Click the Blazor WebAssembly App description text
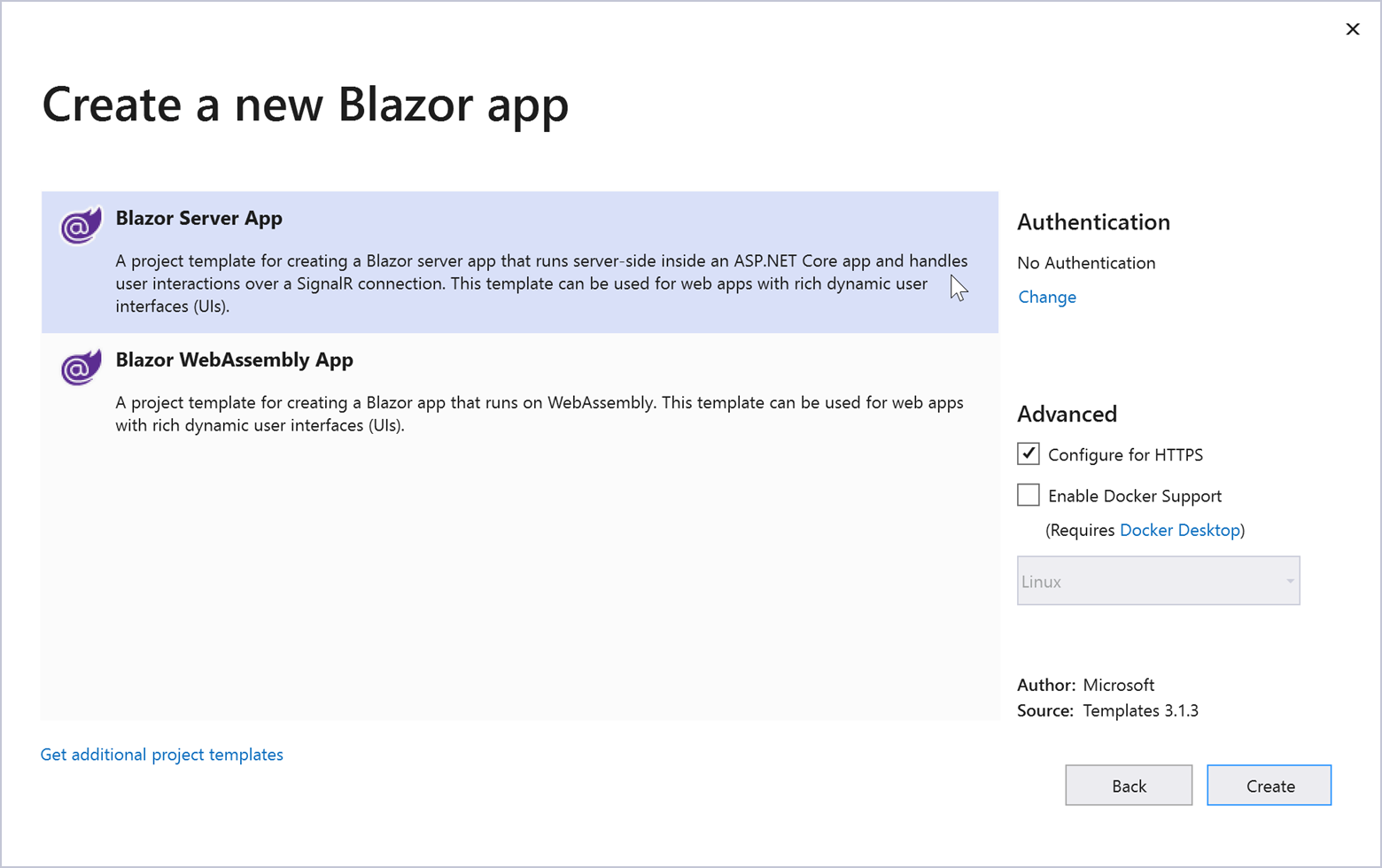1382x868 pixels. (x=540, y=414)
